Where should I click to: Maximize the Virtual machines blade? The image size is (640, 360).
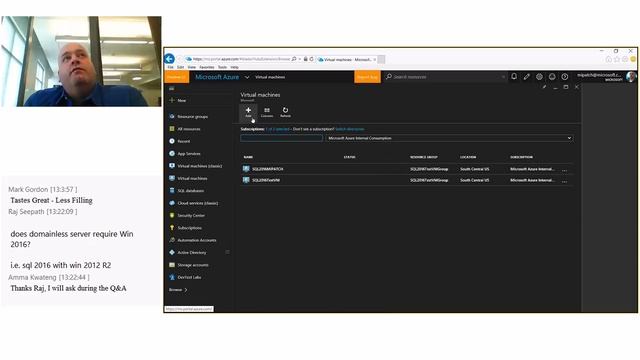click(x=566, y=87)
